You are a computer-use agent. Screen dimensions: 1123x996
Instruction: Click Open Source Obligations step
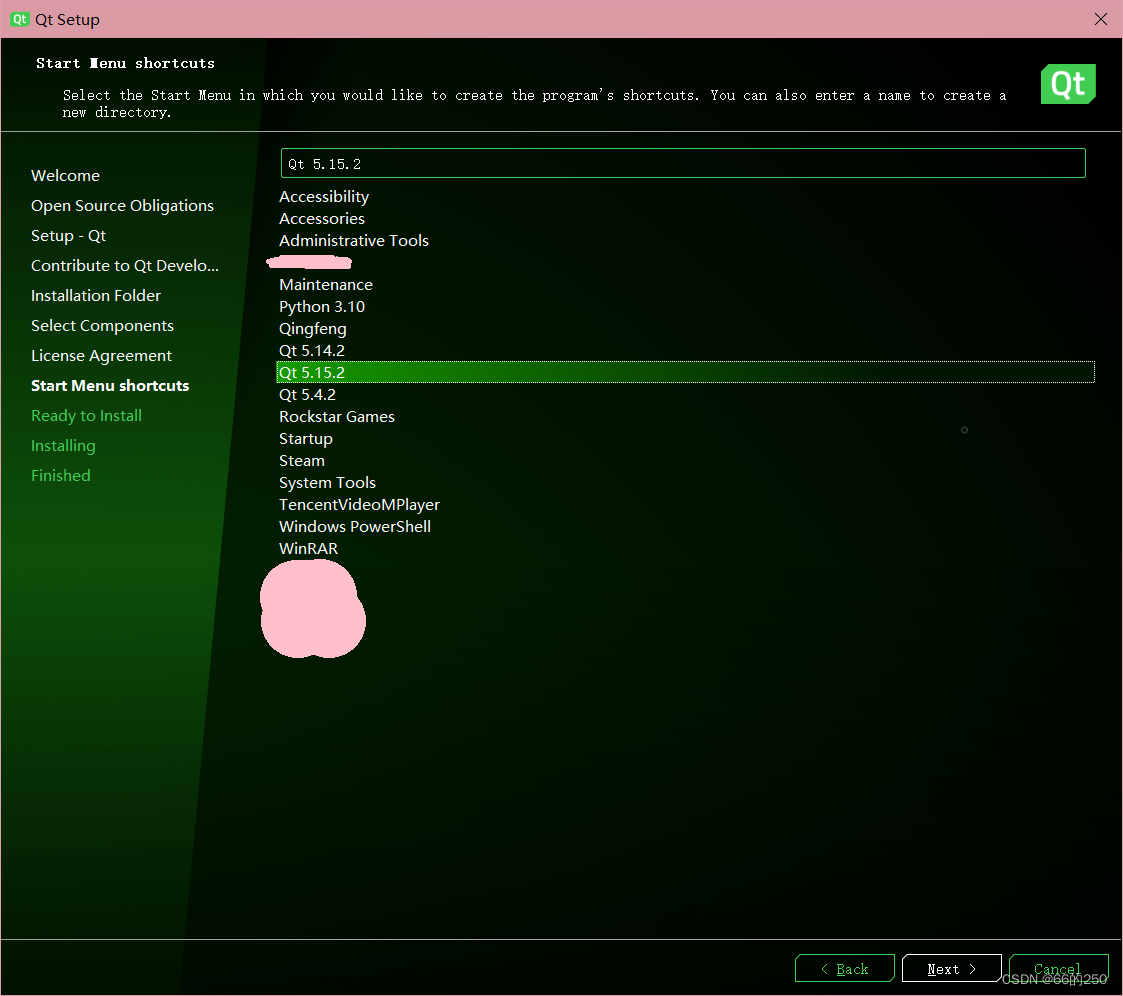tap(122, 206)
